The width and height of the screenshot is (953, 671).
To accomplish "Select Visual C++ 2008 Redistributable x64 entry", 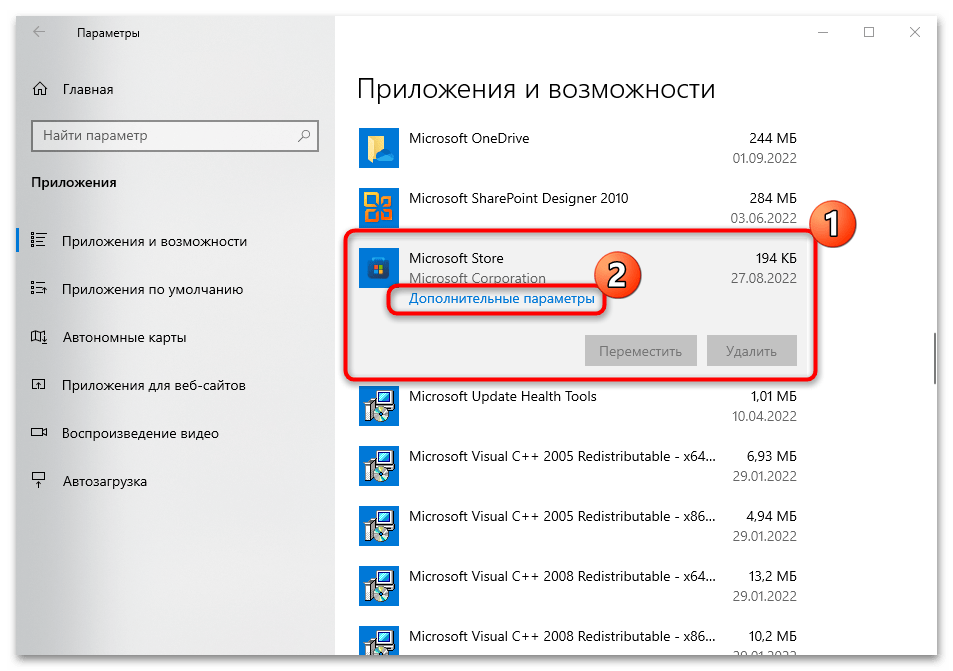I will pyautogui.click(x=577, y=586).
